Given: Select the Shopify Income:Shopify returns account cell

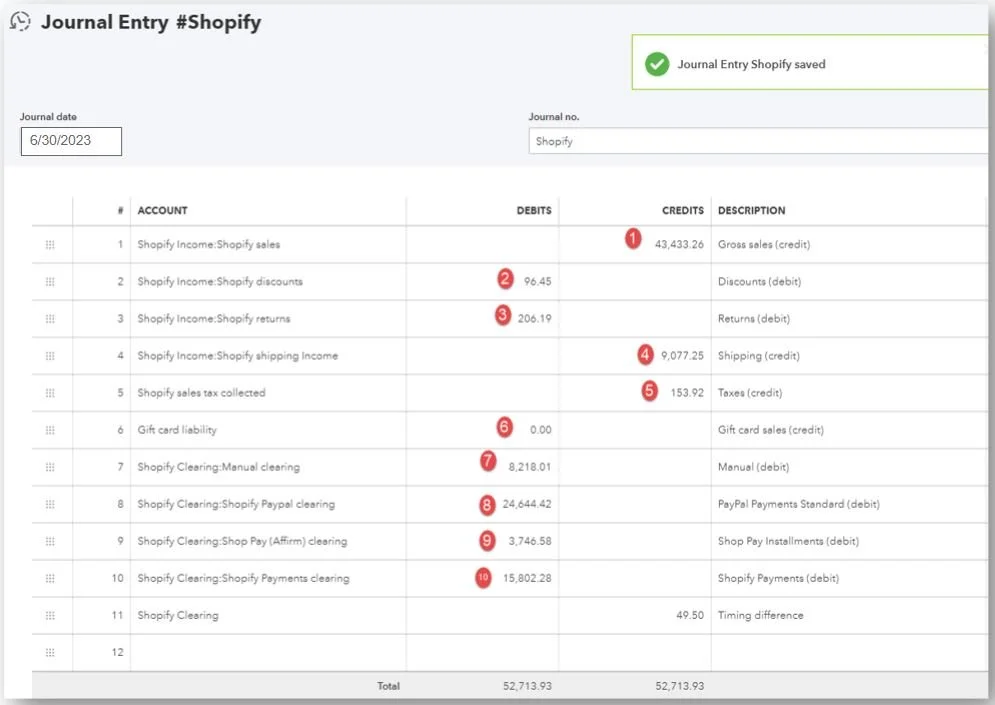Looking at the screenshot, I should (268, 319).
